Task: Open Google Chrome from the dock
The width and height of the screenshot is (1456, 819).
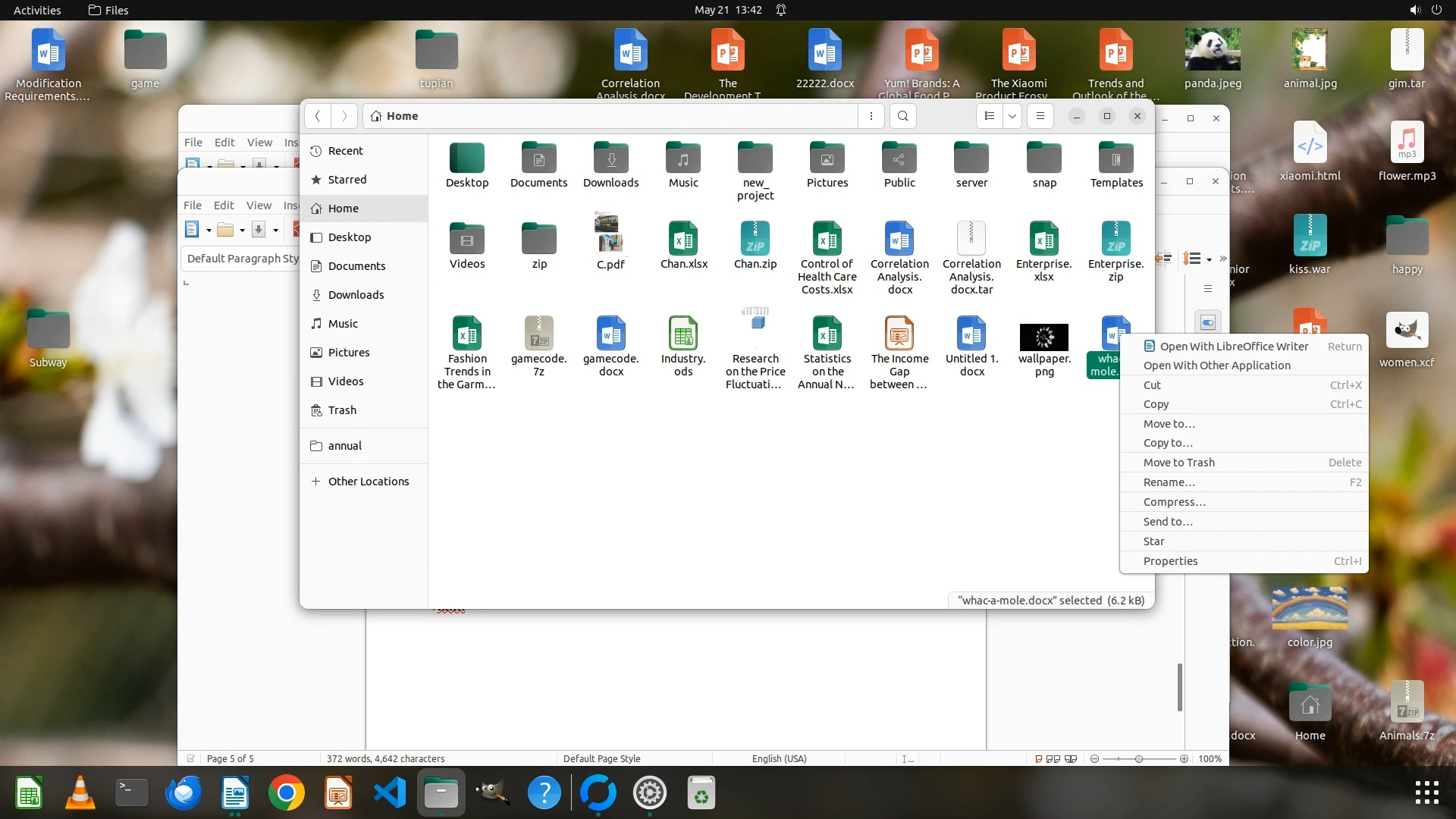Action: [x=287, y=793]
